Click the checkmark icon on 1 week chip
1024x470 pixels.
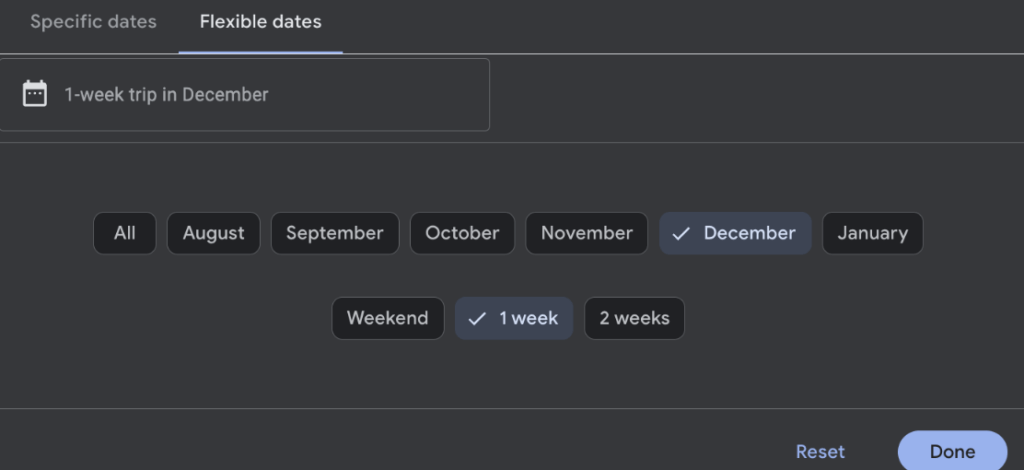(x=477, y=319)
